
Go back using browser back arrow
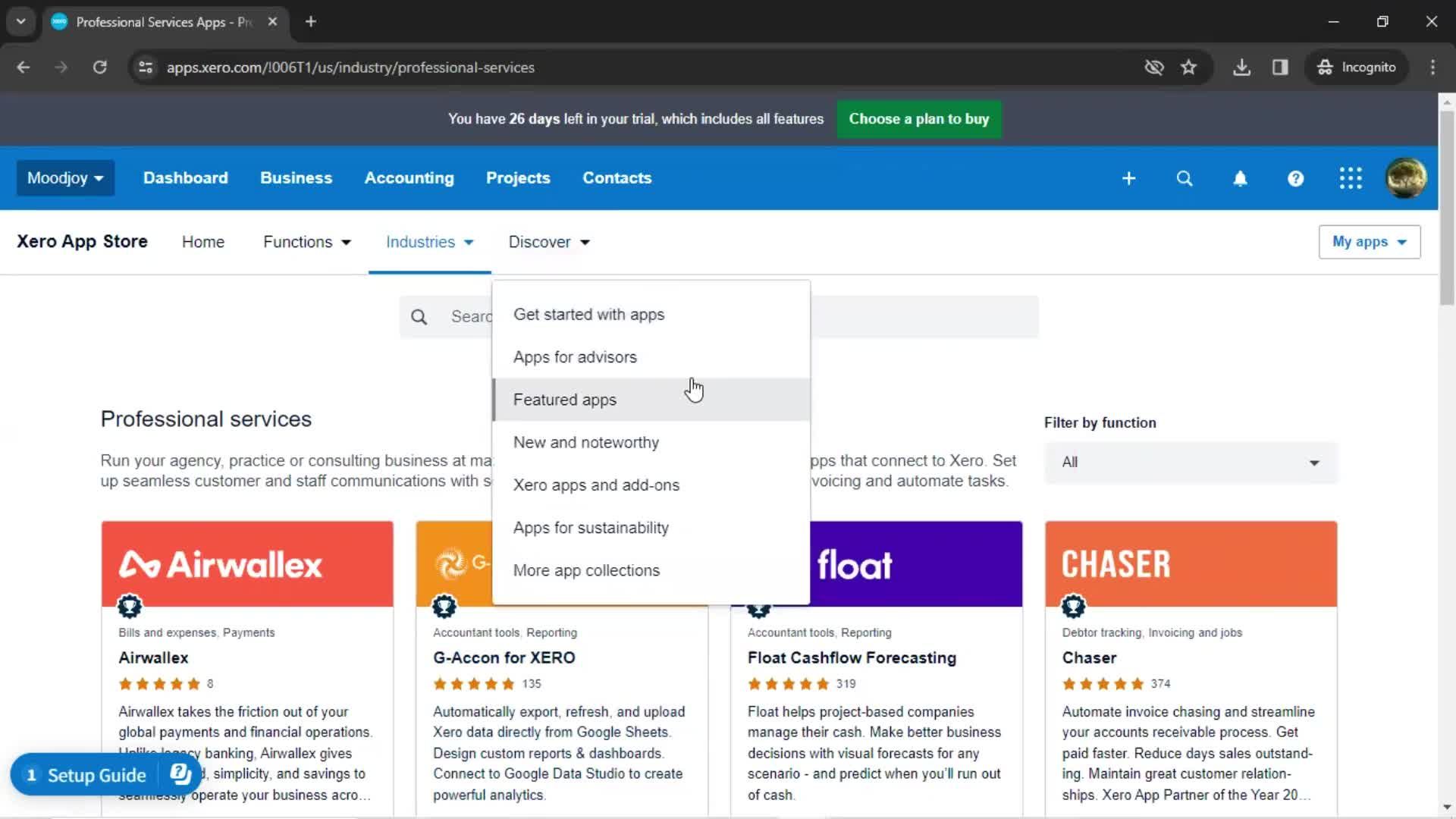click(x=24, y=67)
